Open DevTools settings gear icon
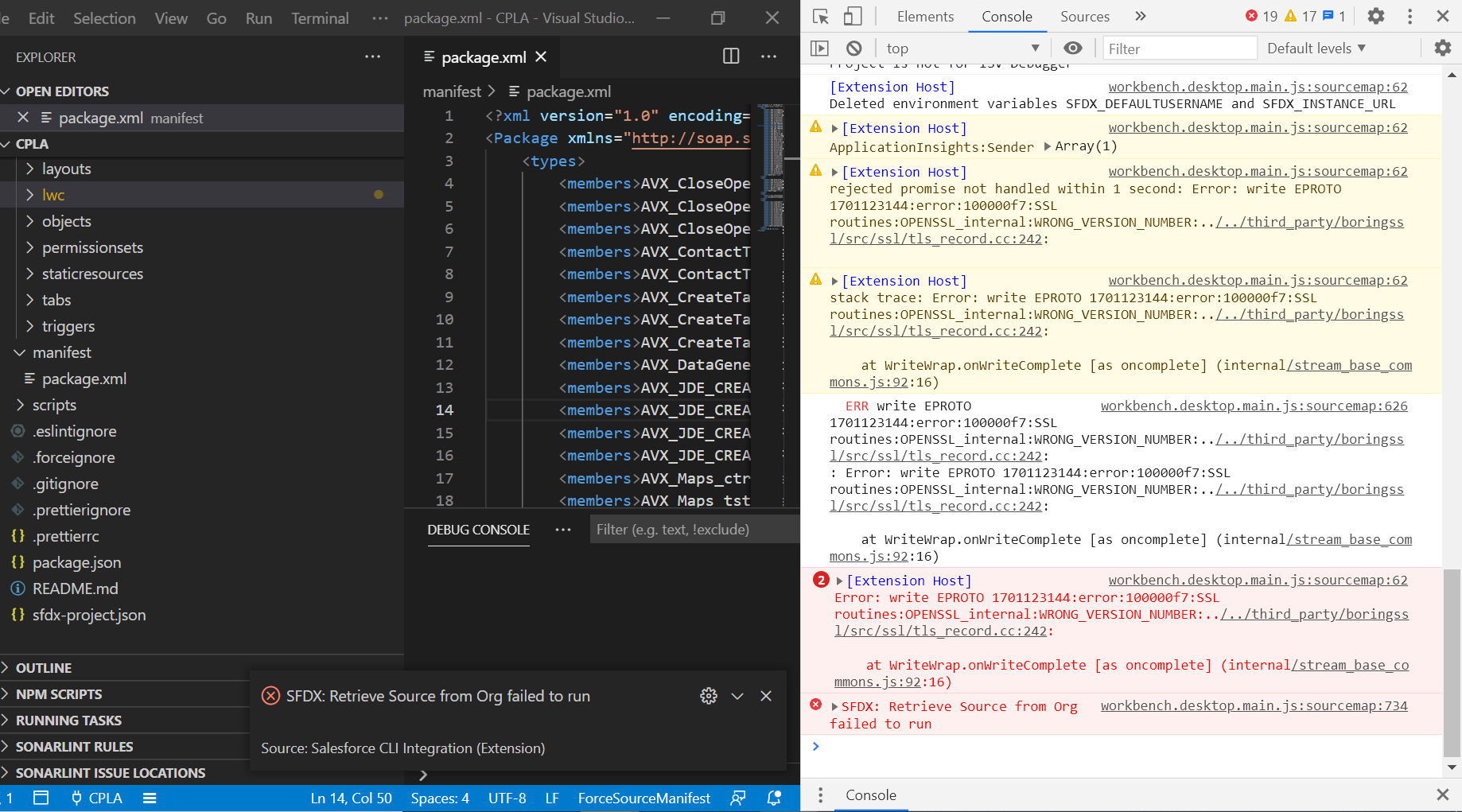The width and height of the screenshot is (1462, 812). click(x=1375, y=16)
